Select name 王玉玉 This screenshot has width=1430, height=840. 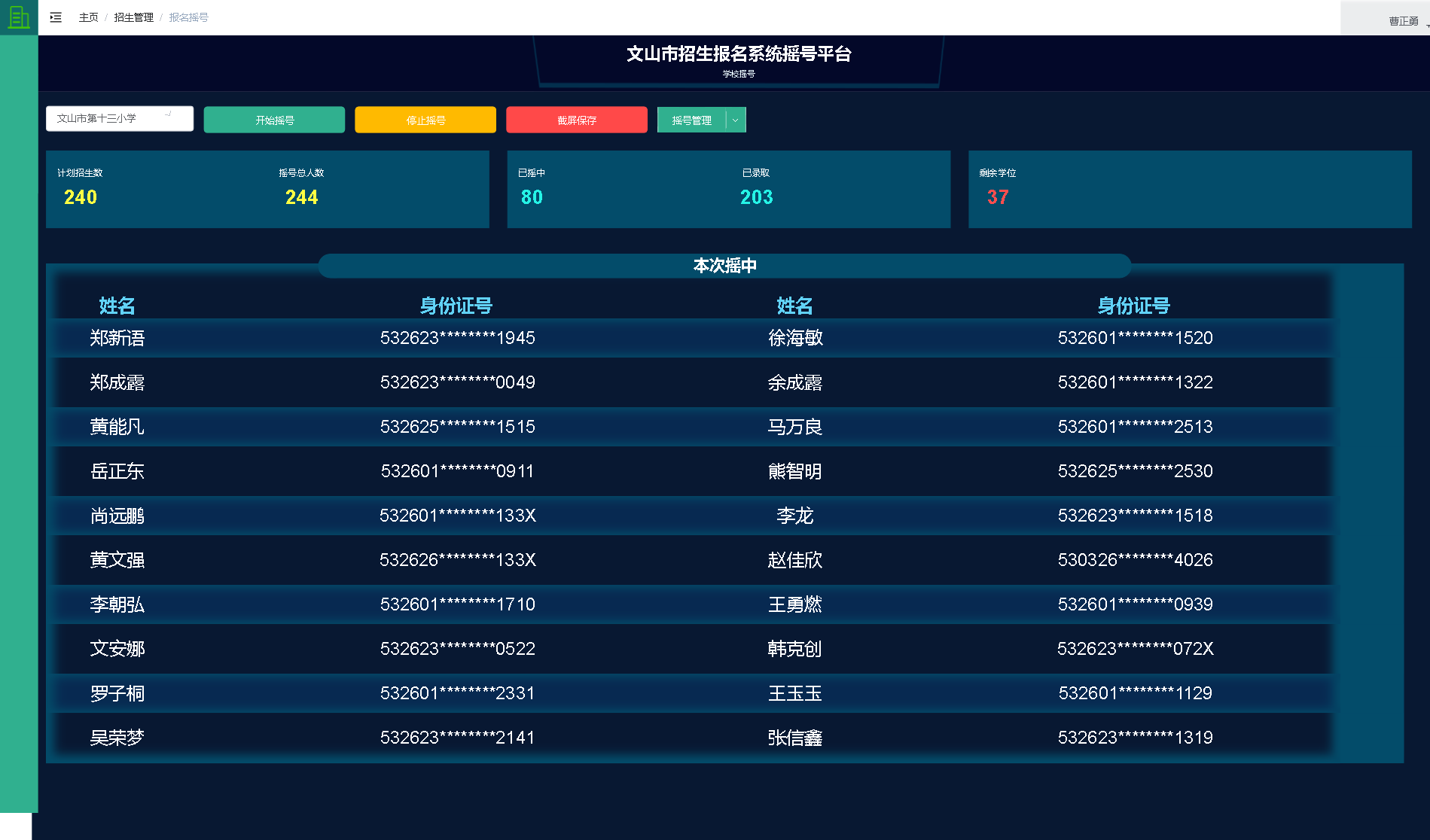point(795,693)
